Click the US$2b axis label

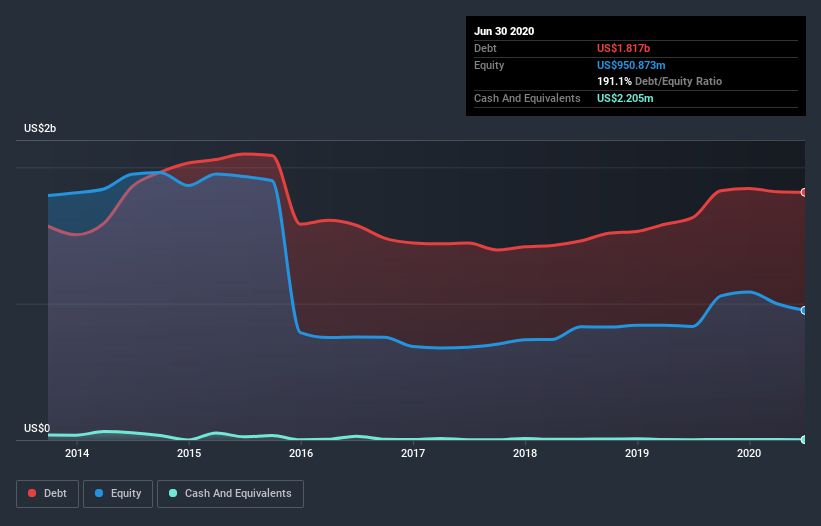(x=40, y=128)
